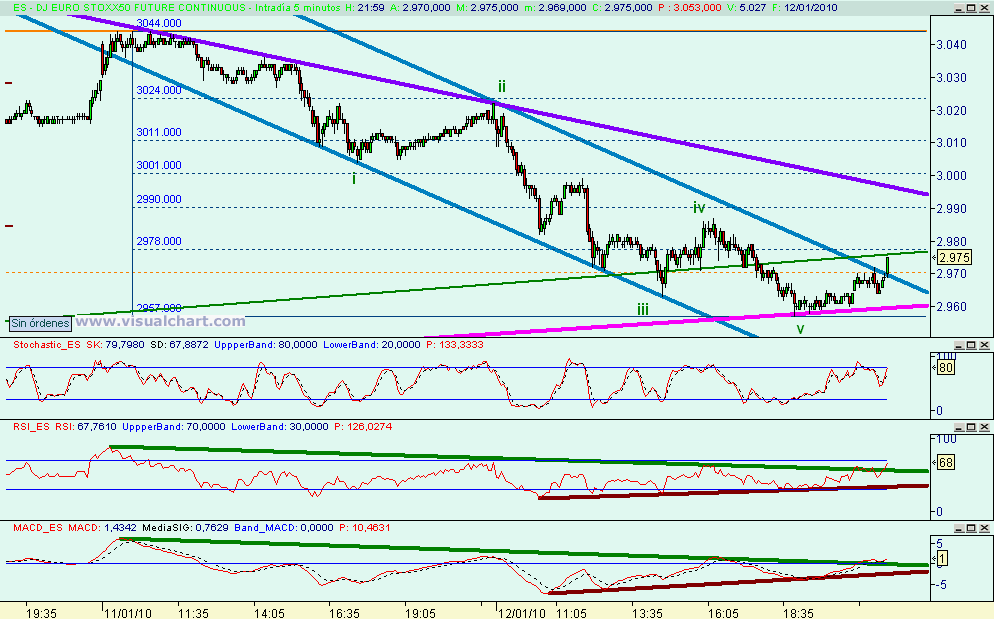
Task: Maximize the Stochastic_ES panel
Action: click(x=971, y=345)
